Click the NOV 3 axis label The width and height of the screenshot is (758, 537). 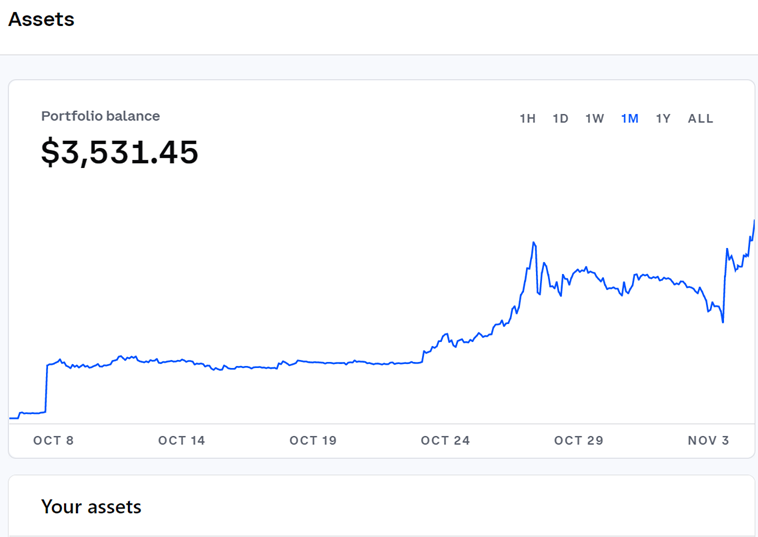[x=708, y=440]
